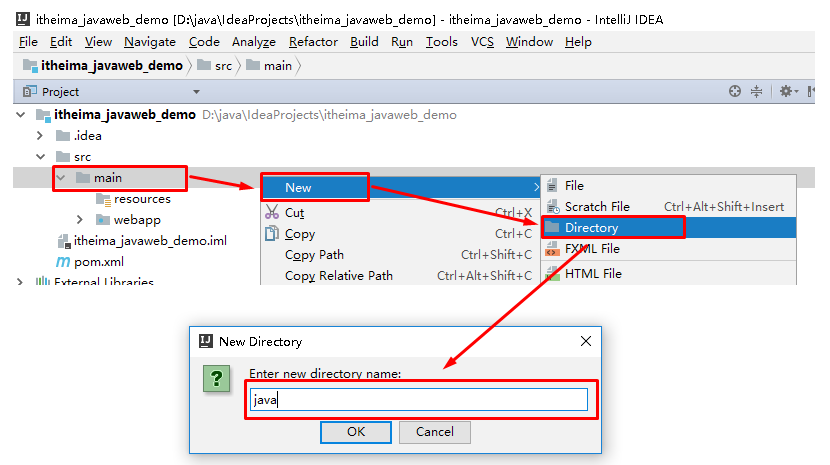Viewport: 830px width, 465px height.
Task: Expand the .idea folder node
Action: pos(40,136)
